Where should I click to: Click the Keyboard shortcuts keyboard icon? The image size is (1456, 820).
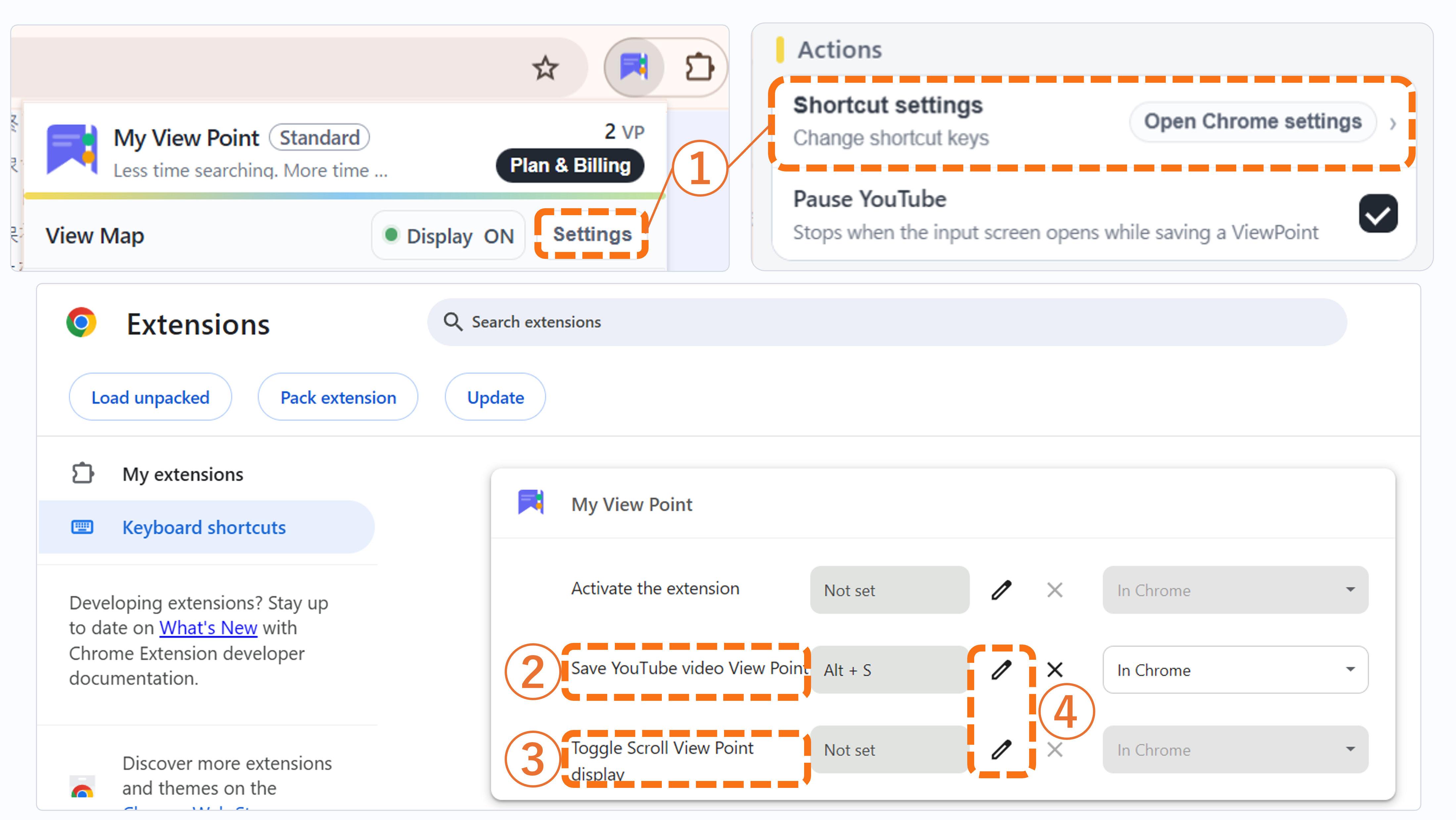82,527
